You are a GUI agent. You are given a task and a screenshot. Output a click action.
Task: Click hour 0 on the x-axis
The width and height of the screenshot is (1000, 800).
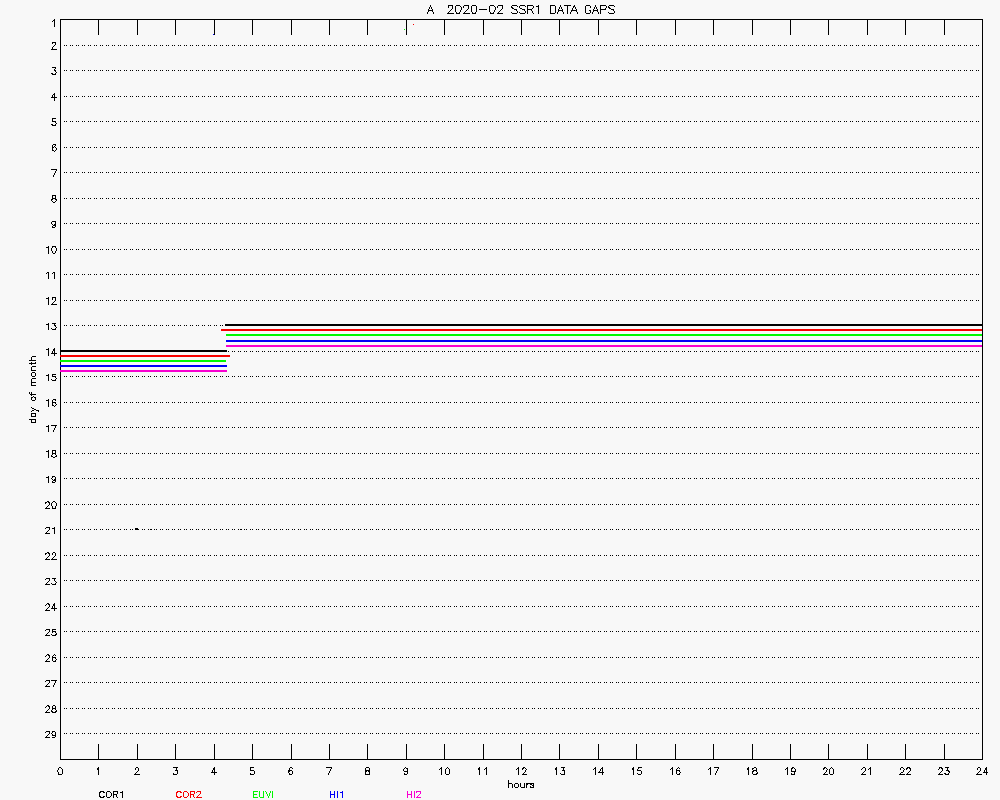[x=60, y=772]
